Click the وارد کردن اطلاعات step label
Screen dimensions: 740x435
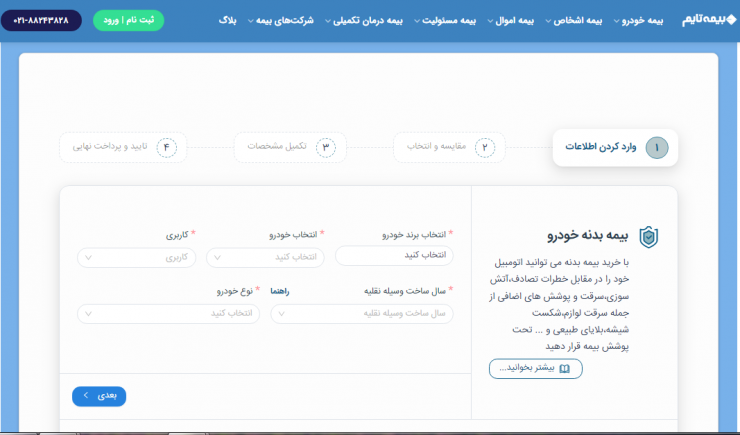[x=601, y=147]
